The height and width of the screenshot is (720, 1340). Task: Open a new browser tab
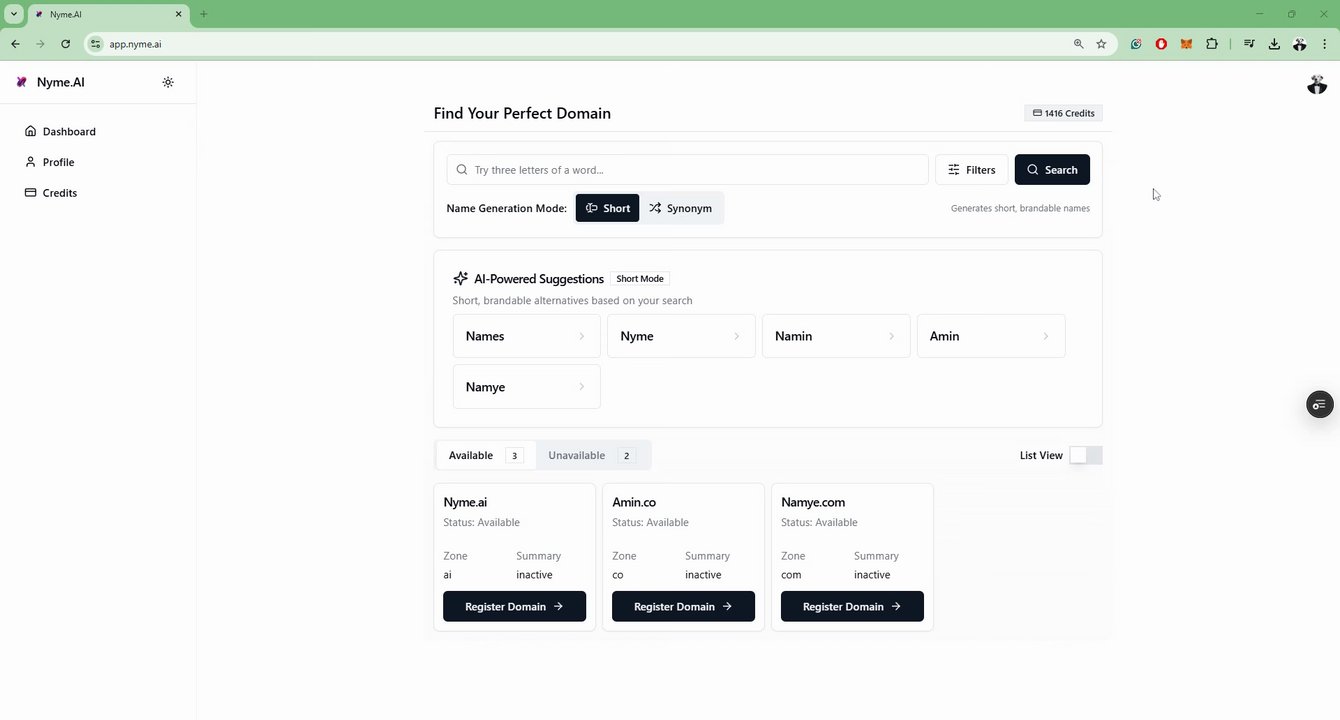point(204,14)
